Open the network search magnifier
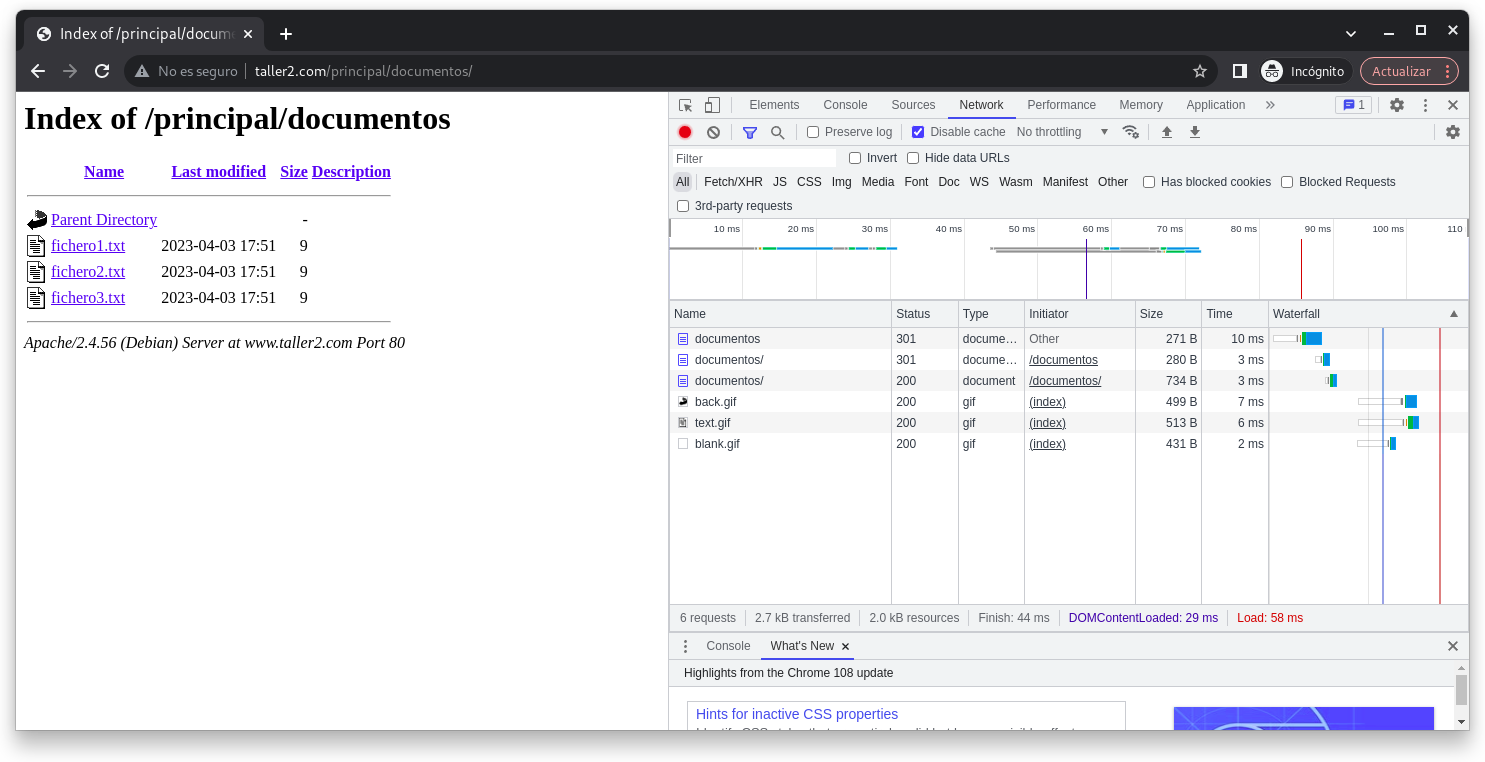The height and width of the screenshot is (762, 1485). click(x=777, y=132)
